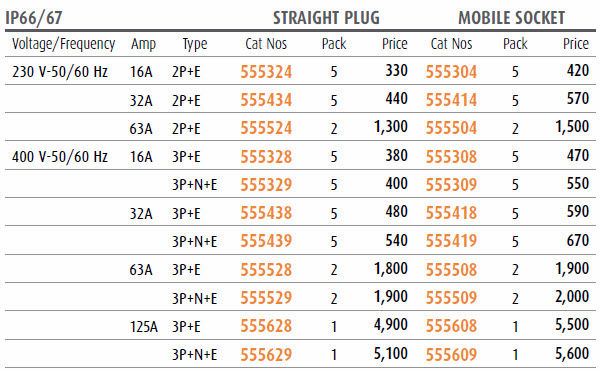The height and width of the screenshot is (370, 600).
Task: Click the STRAIGHT PLUG heading
Action: pos(326,18)
